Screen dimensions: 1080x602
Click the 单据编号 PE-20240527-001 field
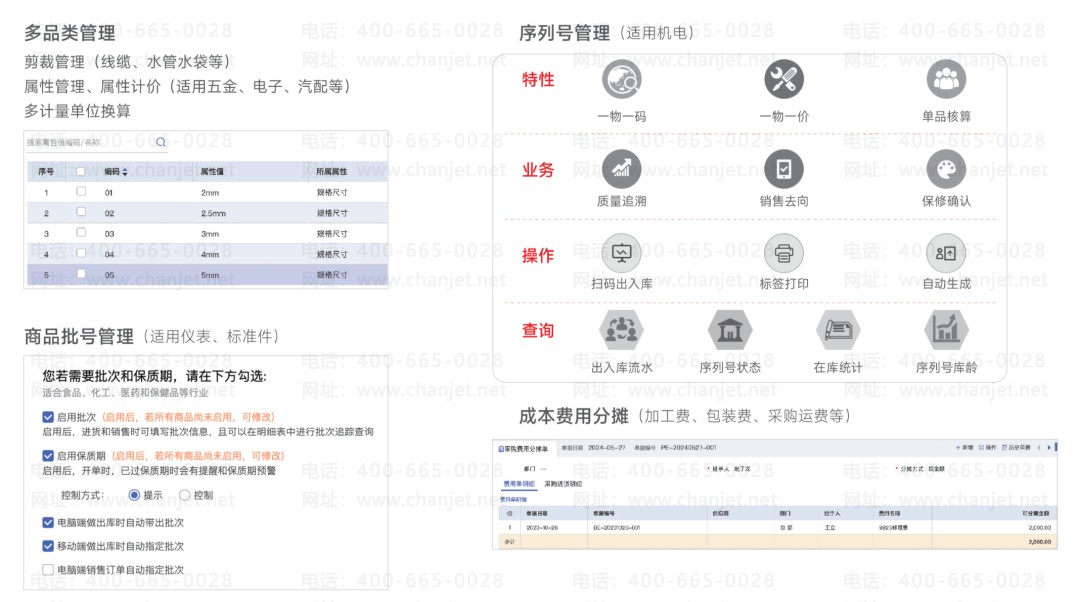coord(676,448)
